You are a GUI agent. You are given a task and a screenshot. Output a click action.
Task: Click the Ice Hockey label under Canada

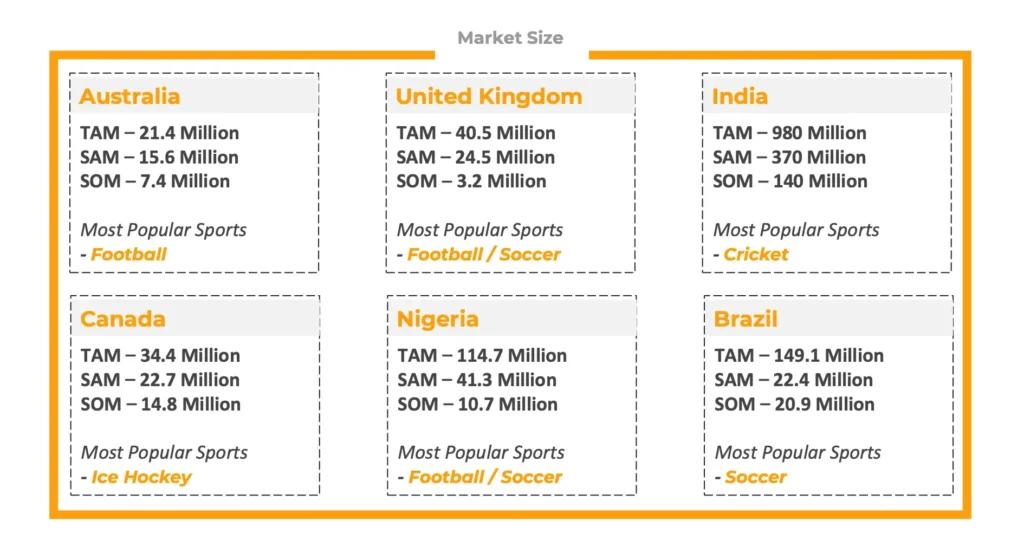pos(141,477)
